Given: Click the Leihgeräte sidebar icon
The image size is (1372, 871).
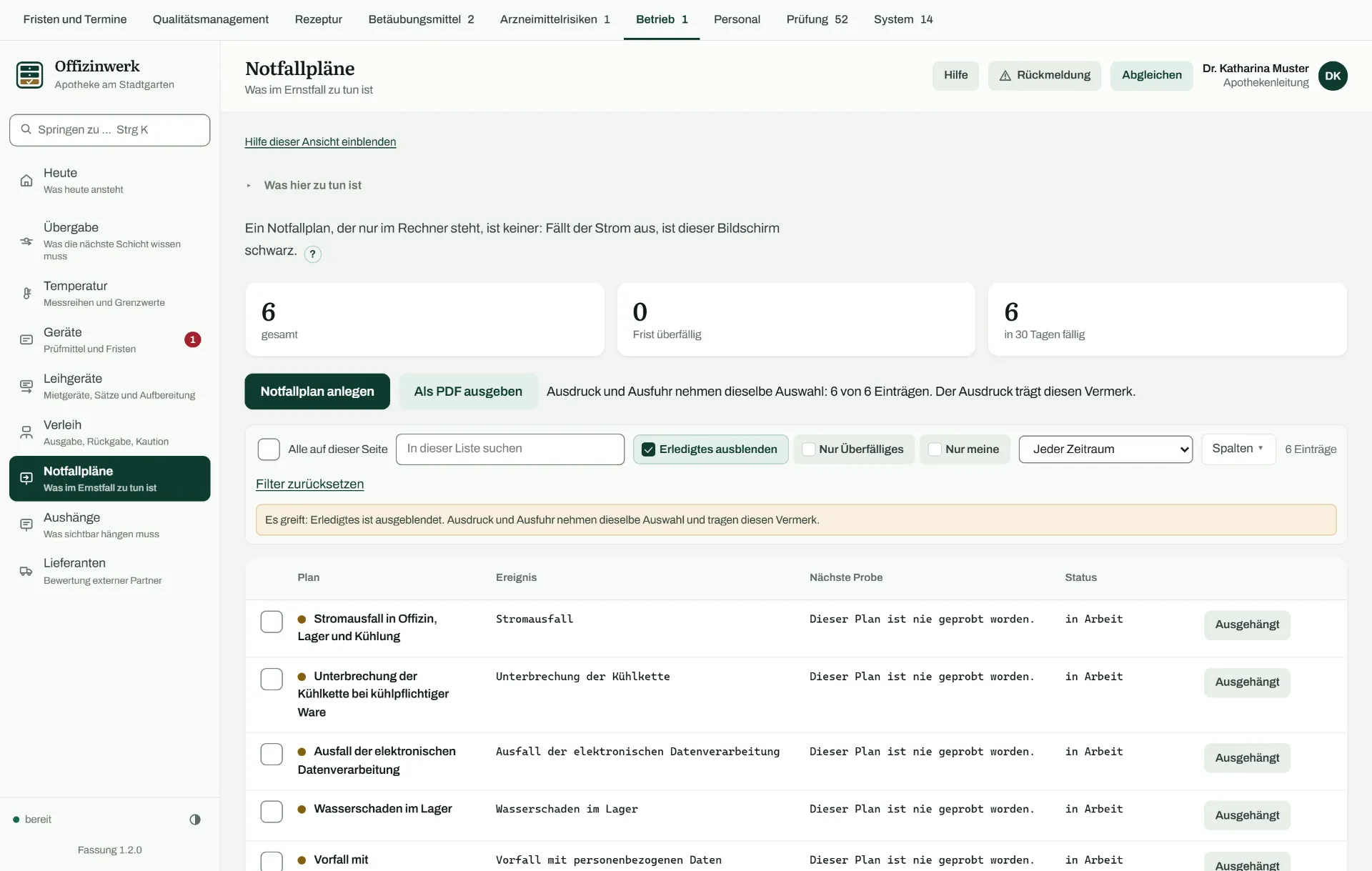Looking at the screenshot, I should pyautogui.click(x=26, y=387).
